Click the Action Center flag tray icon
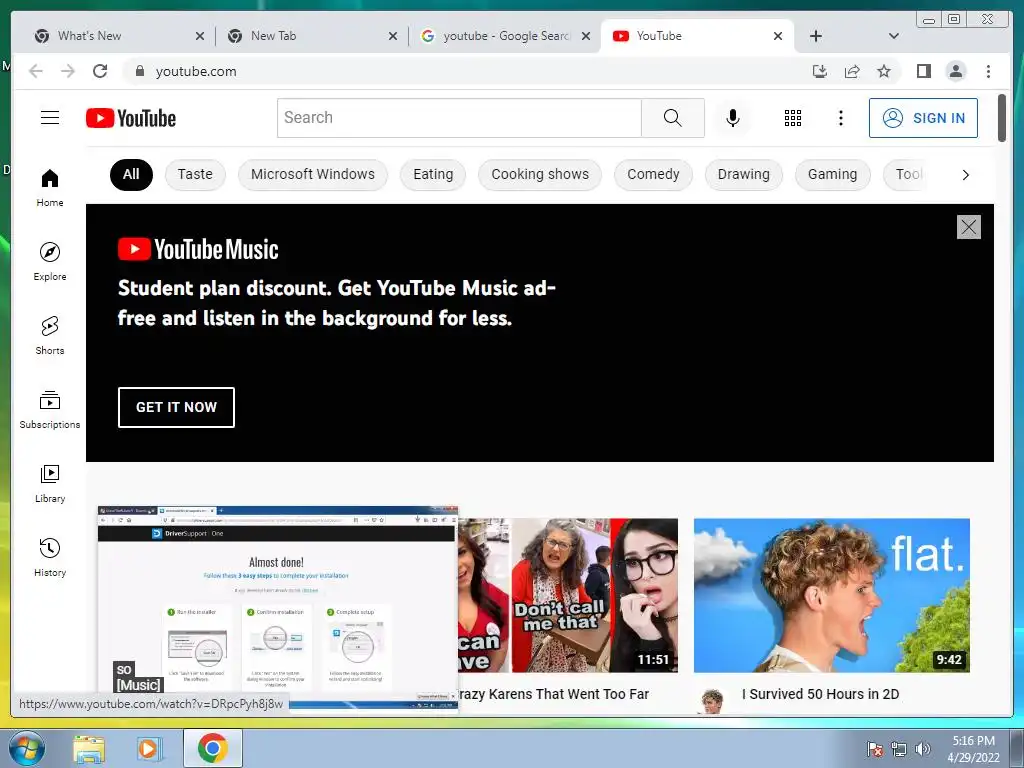 (874, 749)
